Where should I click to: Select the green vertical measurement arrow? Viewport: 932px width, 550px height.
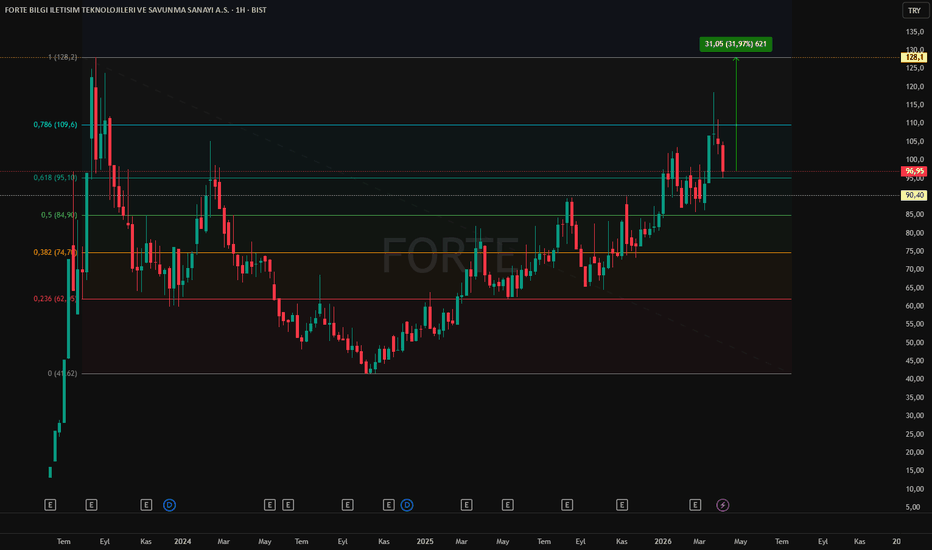point(736,114)
